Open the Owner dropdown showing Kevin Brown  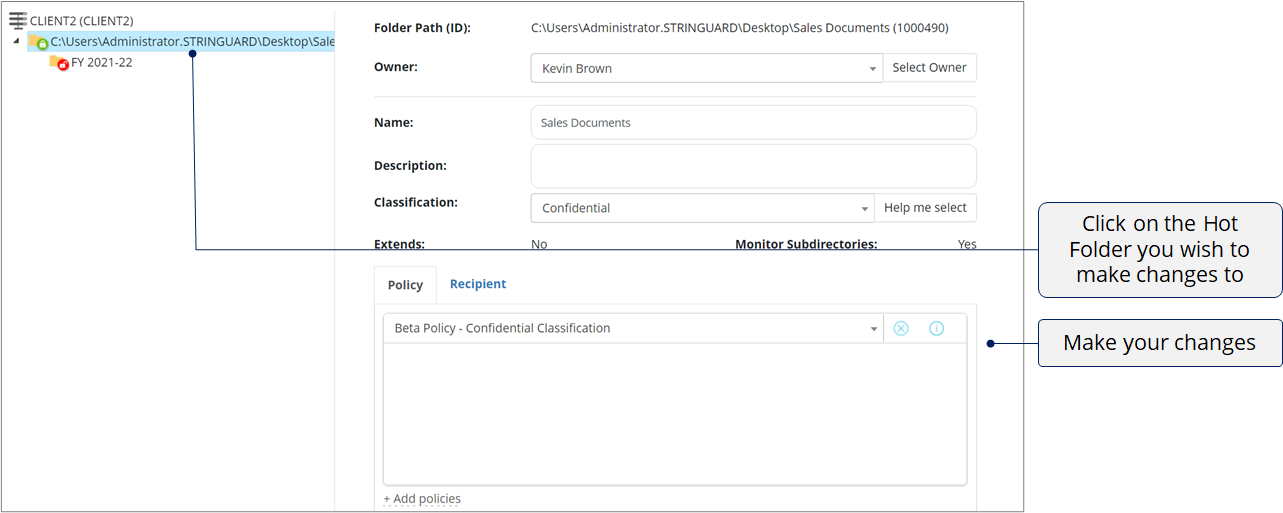706,68
